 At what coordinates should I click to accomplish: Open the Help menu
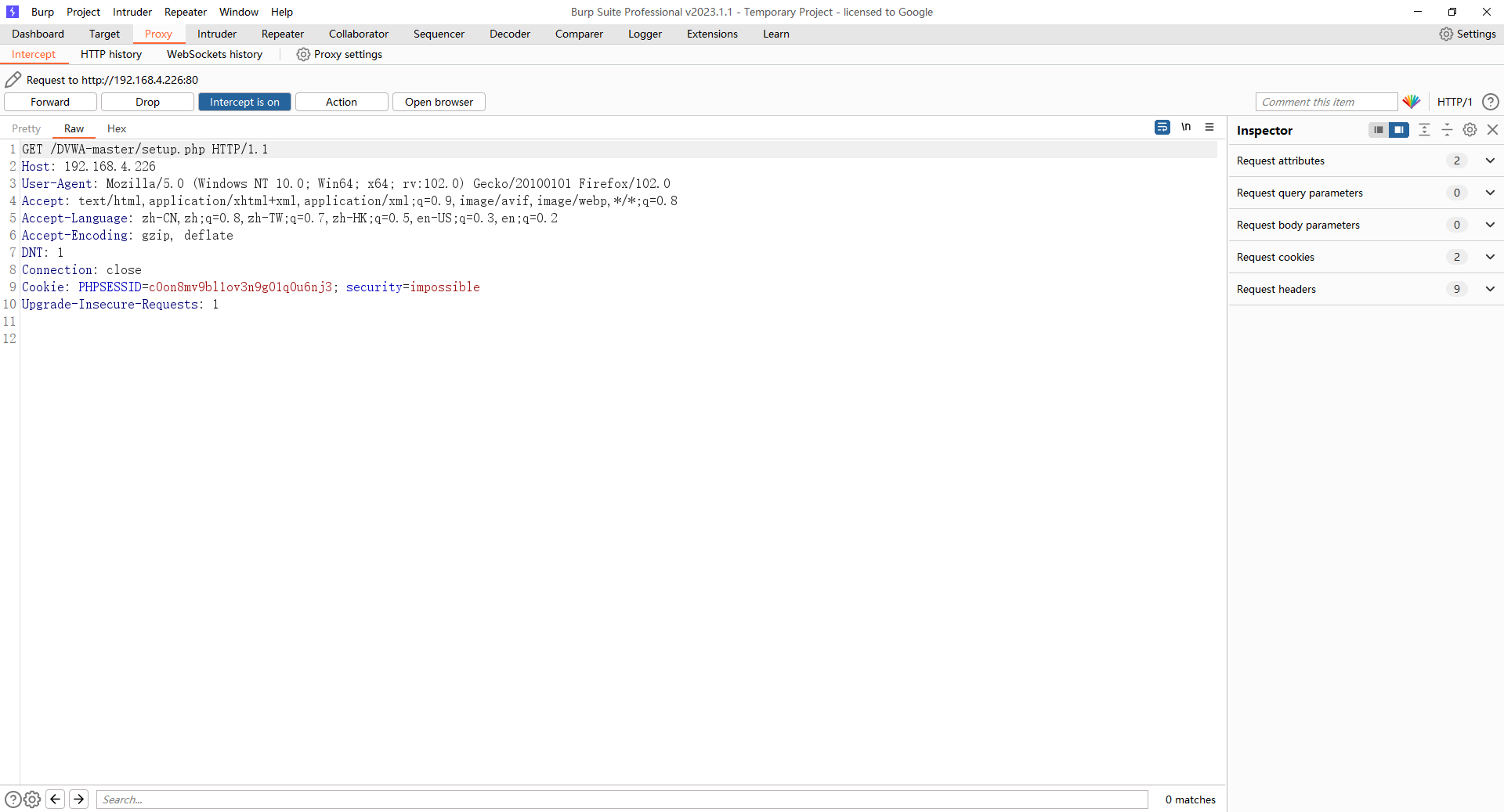[282, 12]
